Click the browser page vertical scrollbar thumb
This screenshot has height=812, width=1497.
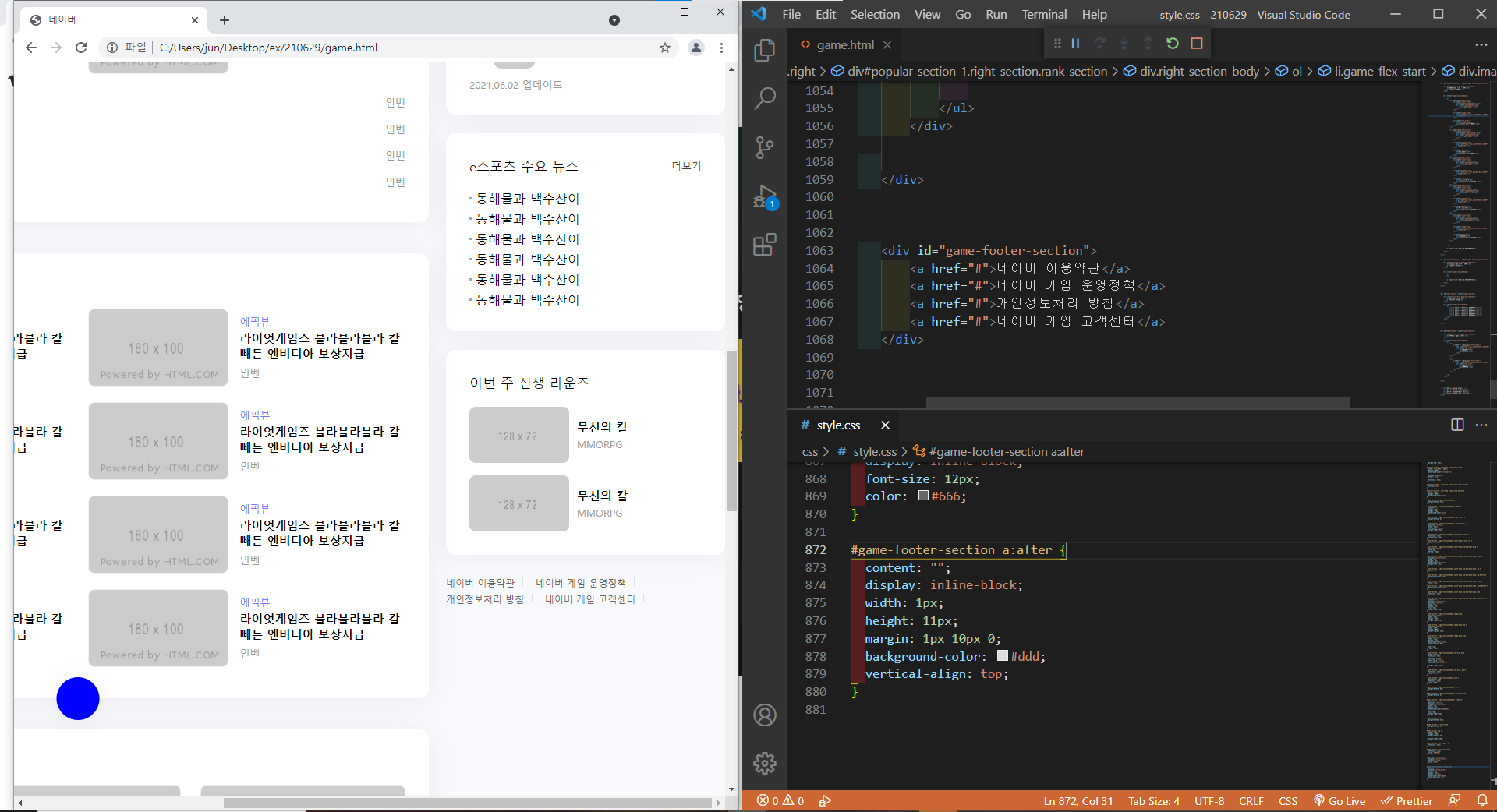[x=731, y=431]
